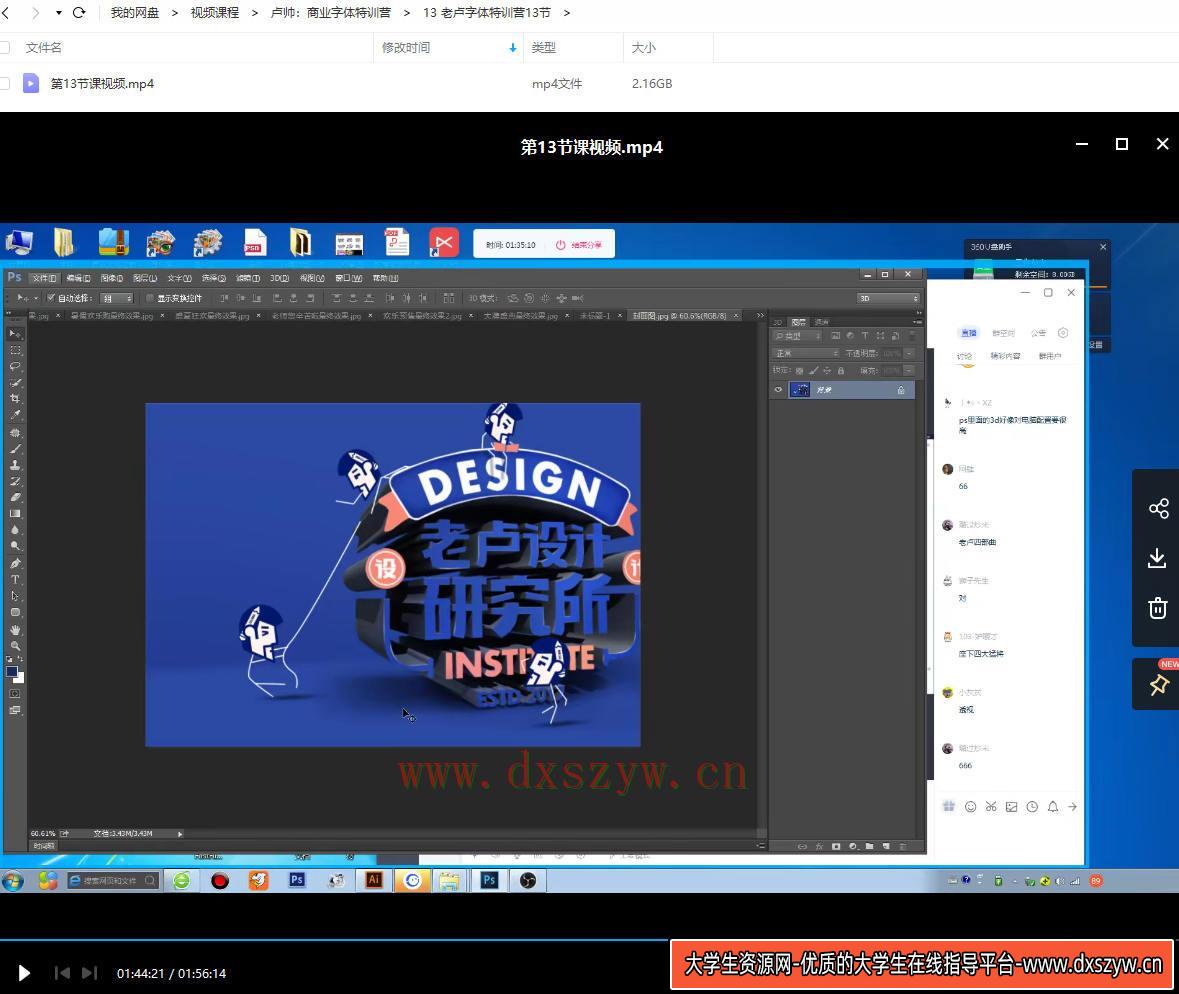Toggle lock transparent pixels in Layers panel
This screenshot has width=1179, height=994.
(799, 371)
